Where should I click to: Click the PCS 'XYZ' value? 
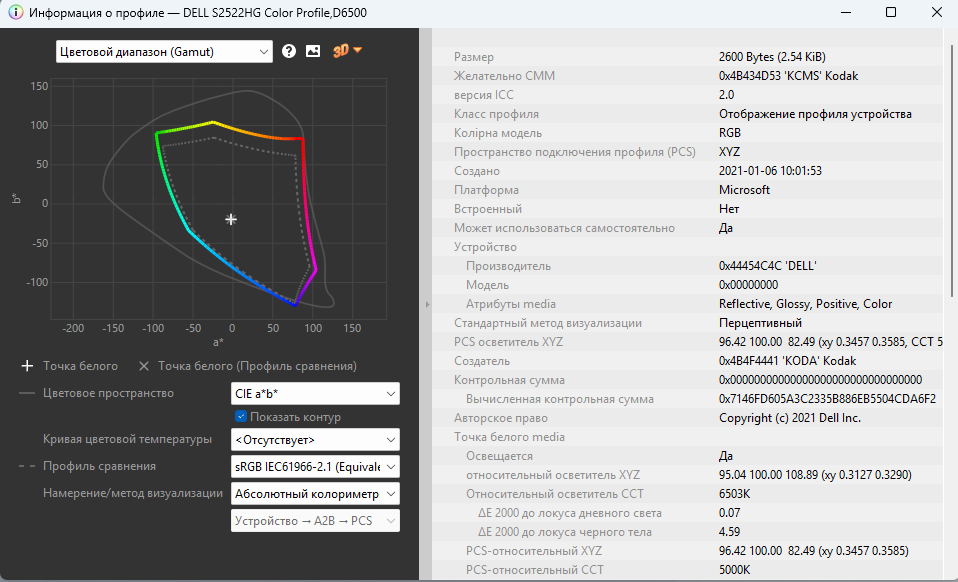(729, 151)
